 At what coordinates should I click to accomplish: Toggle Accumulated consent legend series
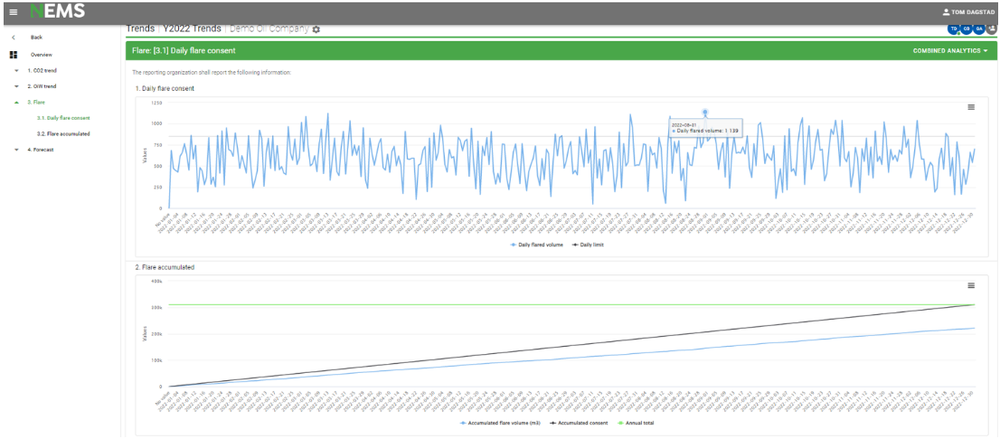[578, 423]
